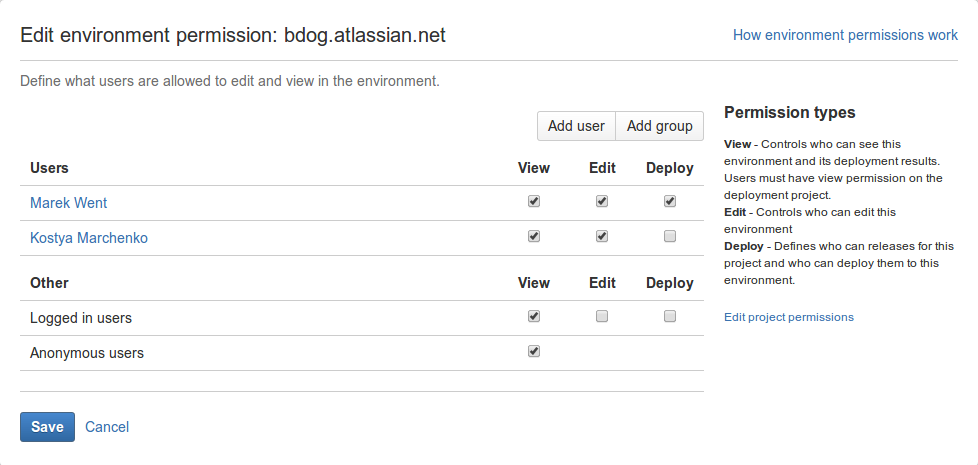978x465 pixels.
Task: Uncheck View permission for Marek Went
Action: pyautogui.click(x=533, y=201)
